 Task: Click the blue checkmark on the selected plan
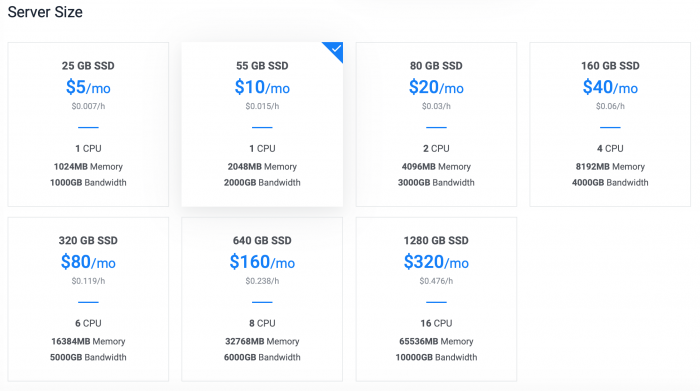coord(336,49)
